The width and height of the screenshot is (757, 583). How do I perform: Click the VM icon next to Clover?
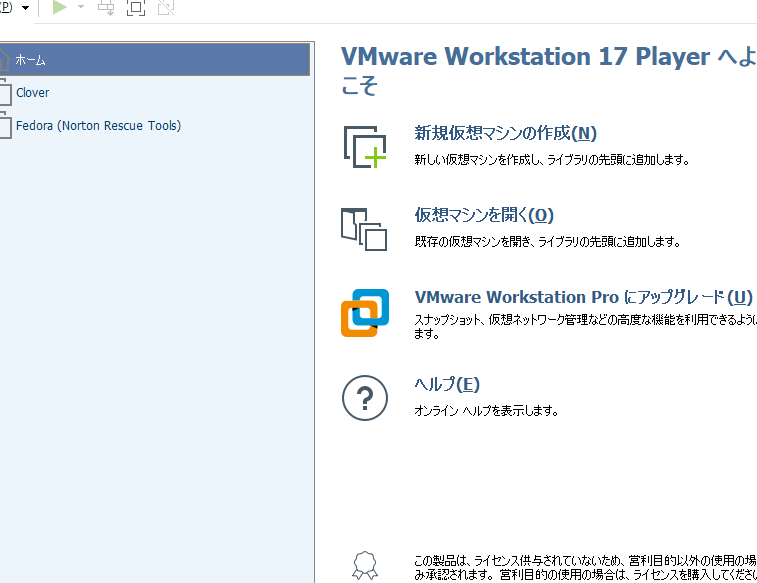pos(5,92)
